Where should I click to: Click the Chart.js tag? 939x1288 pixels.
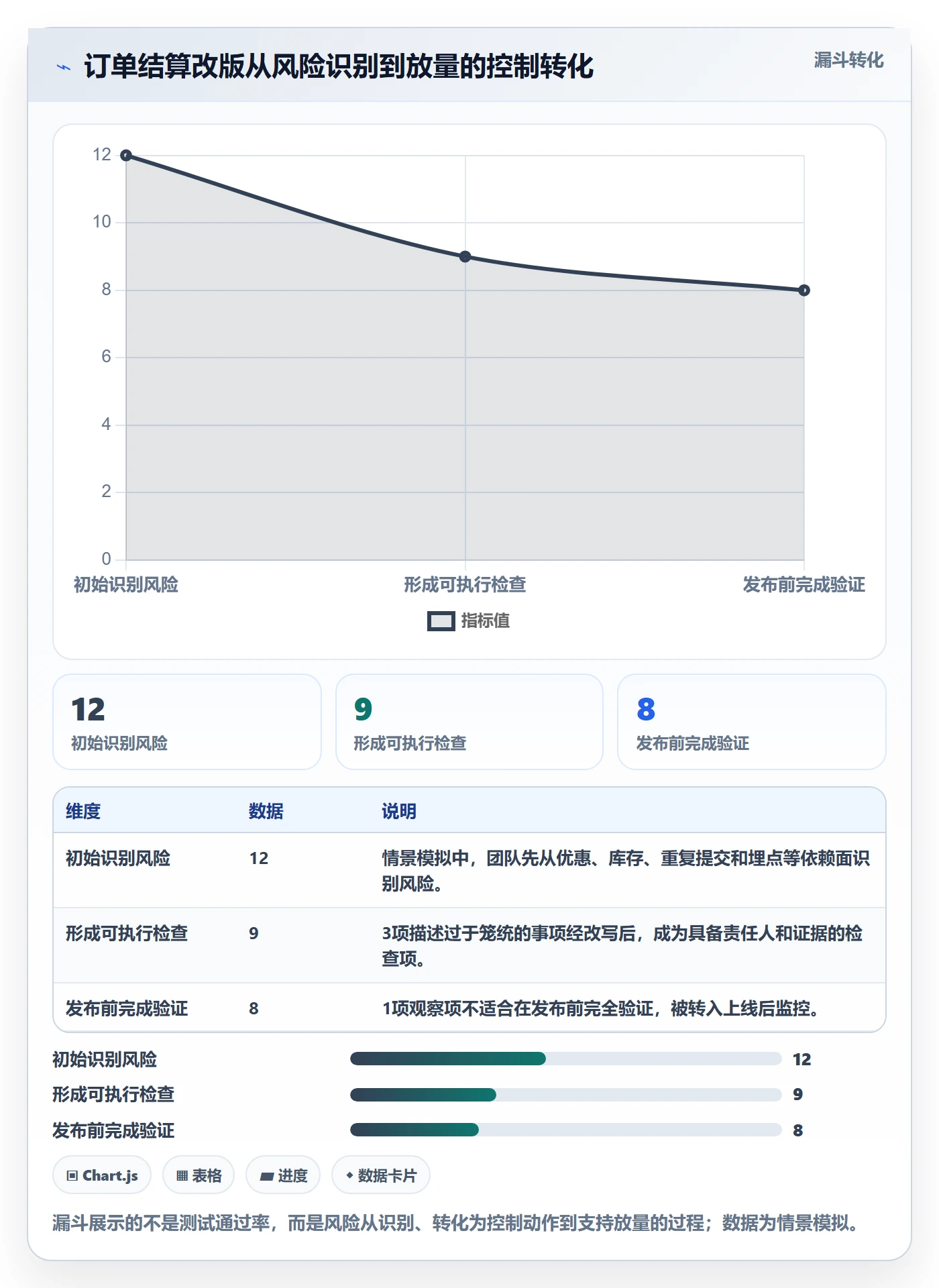pos(102,1175)
